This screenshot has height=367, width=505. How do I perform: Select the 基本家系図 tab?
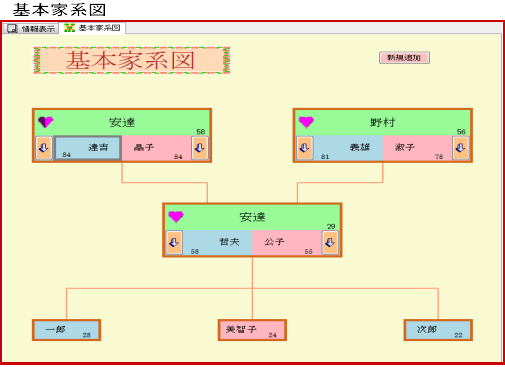coord(92,28)
